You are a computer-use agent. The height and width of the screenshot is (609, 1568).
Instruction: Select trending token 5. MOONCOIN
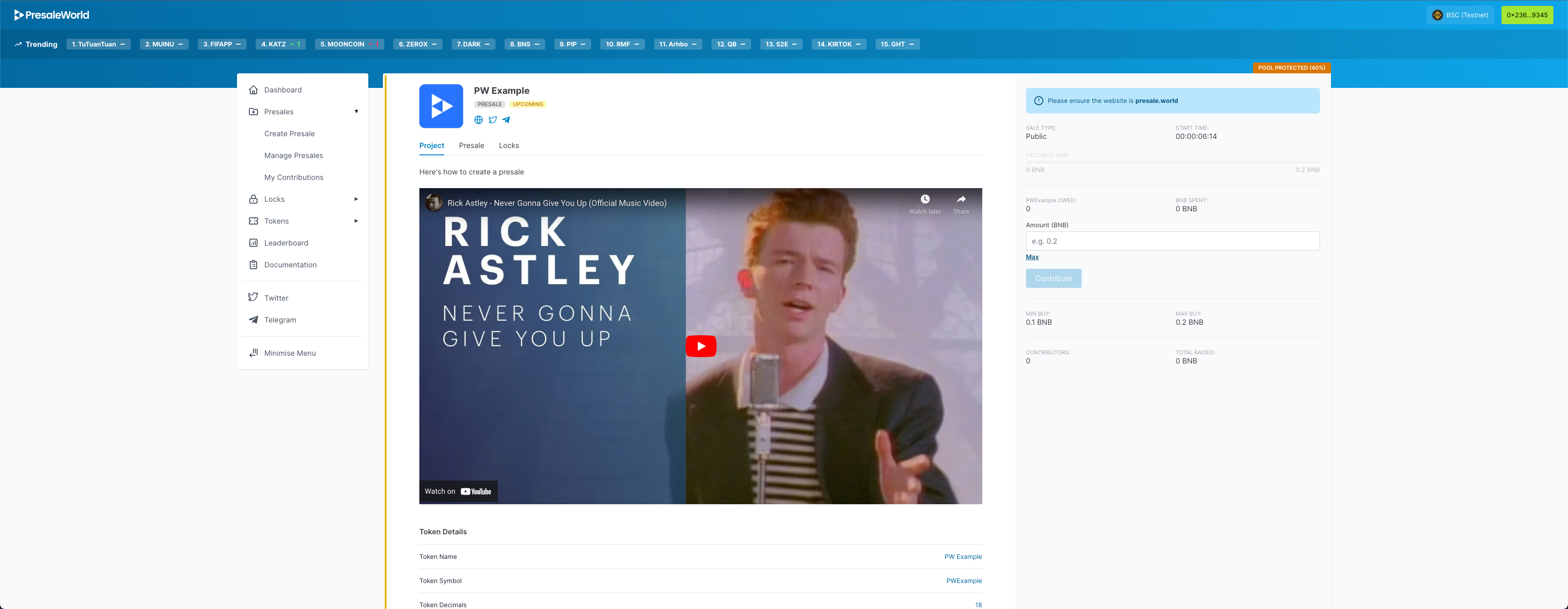(350, 45)
